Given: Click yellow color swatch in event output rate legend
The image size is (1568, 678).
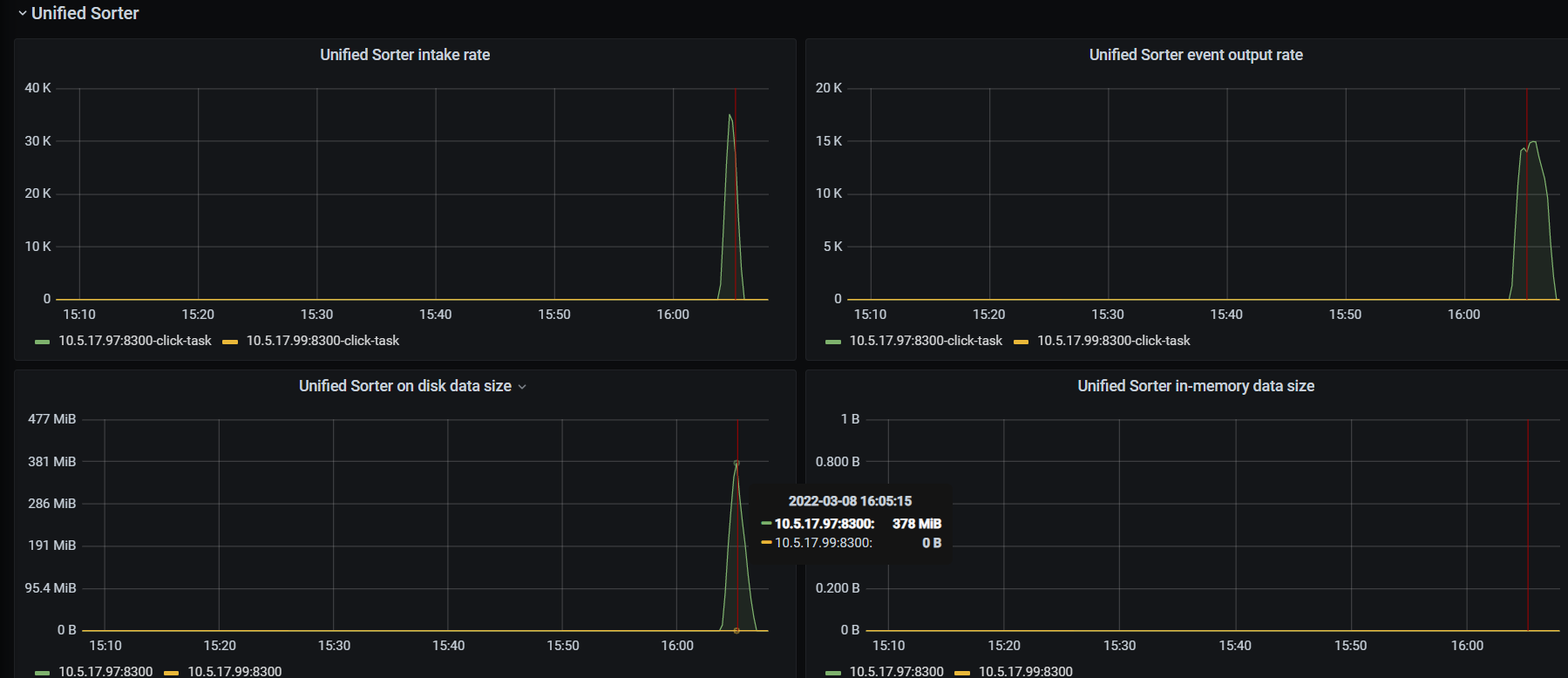Looking at the screenshot, I should click(x=1021, y=342).
